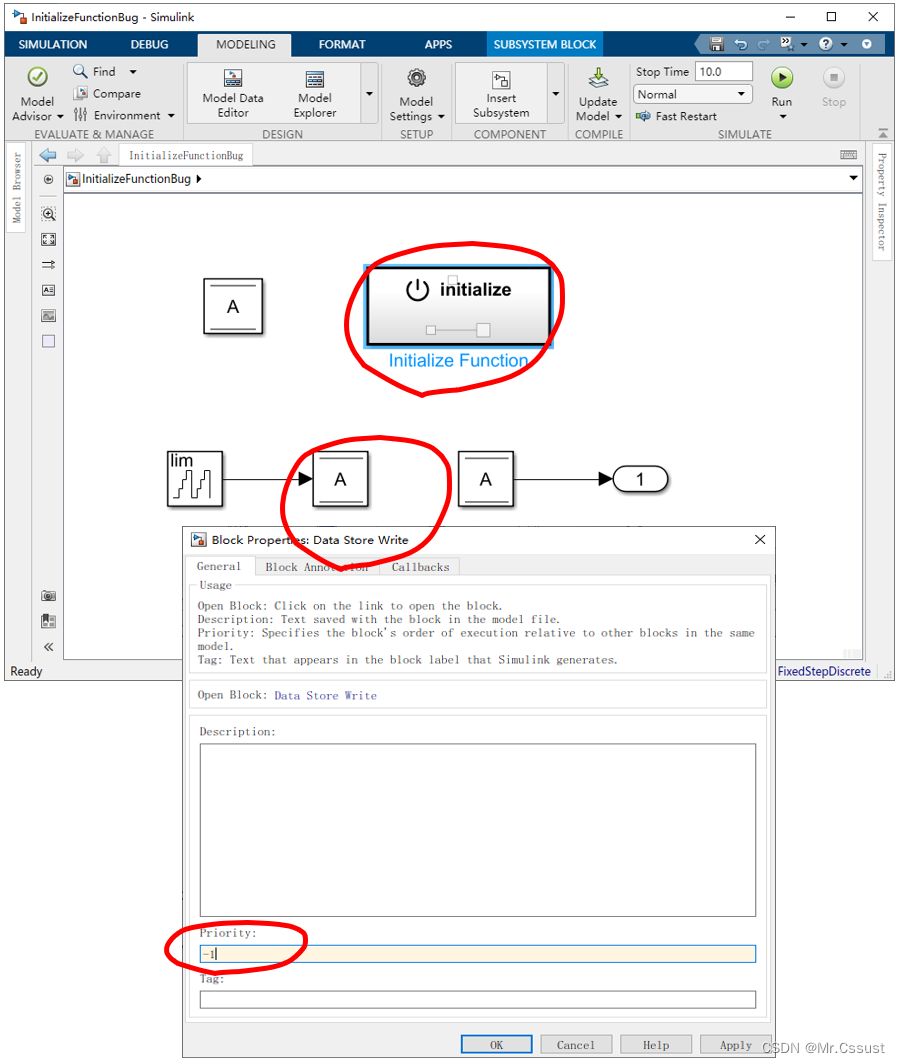This screenshot has height=1063, width=900.
Task: Add an annotation with the text icon
Action: [x=48, y=290]
